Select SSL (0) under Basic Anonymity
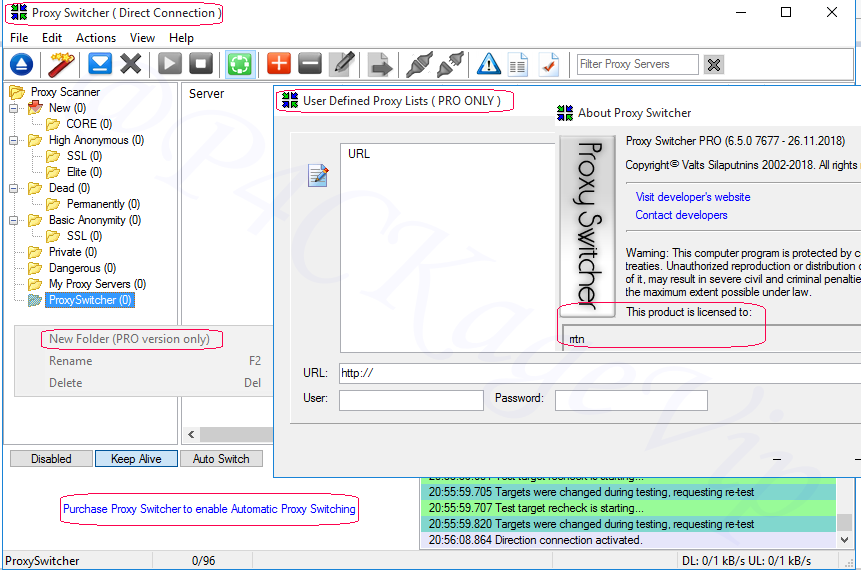Screen dimensions: 861x570 [85, 236]
